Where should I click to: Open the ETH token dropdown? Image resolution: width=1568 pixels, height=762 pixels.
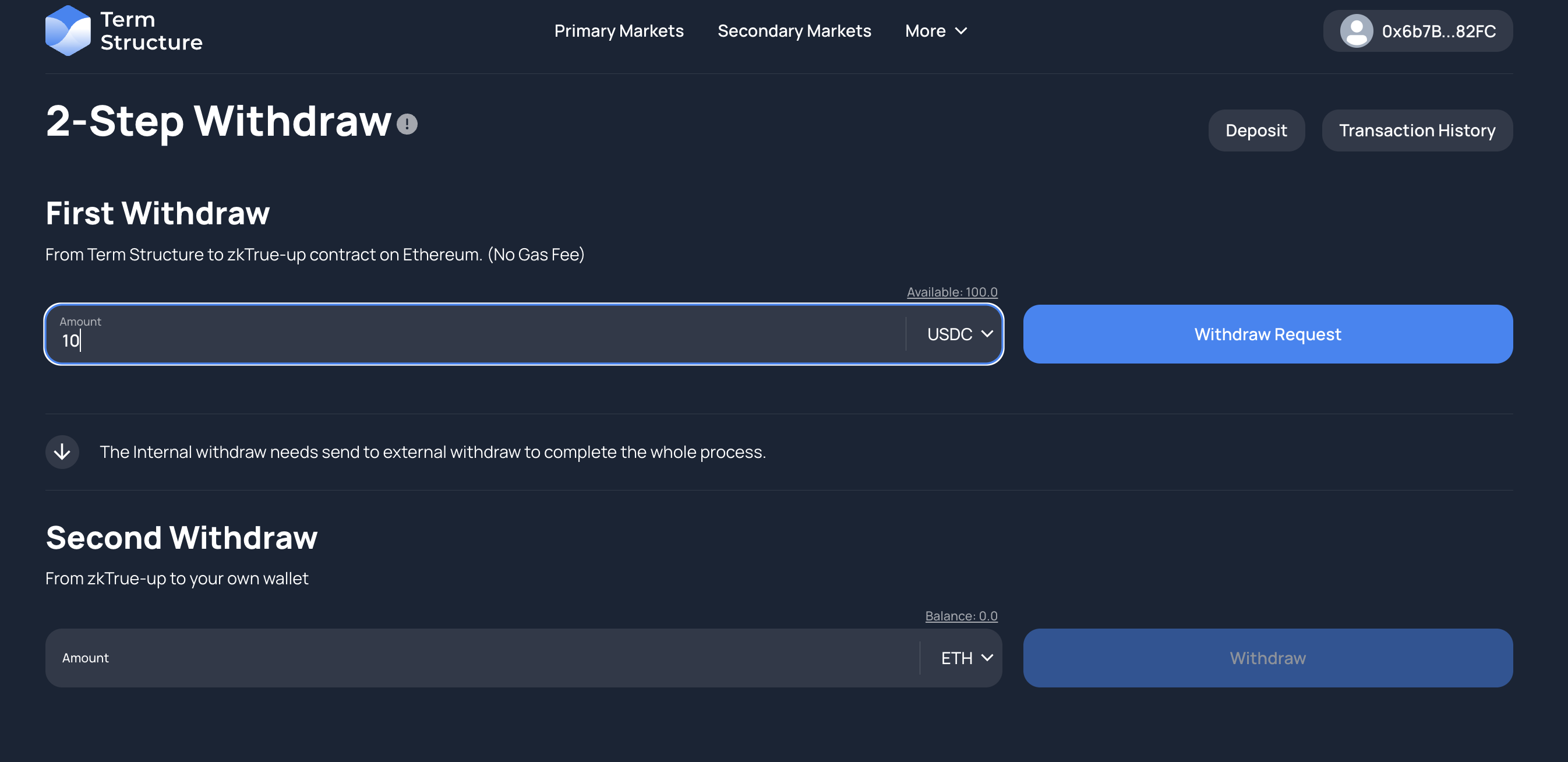[966, 658]
